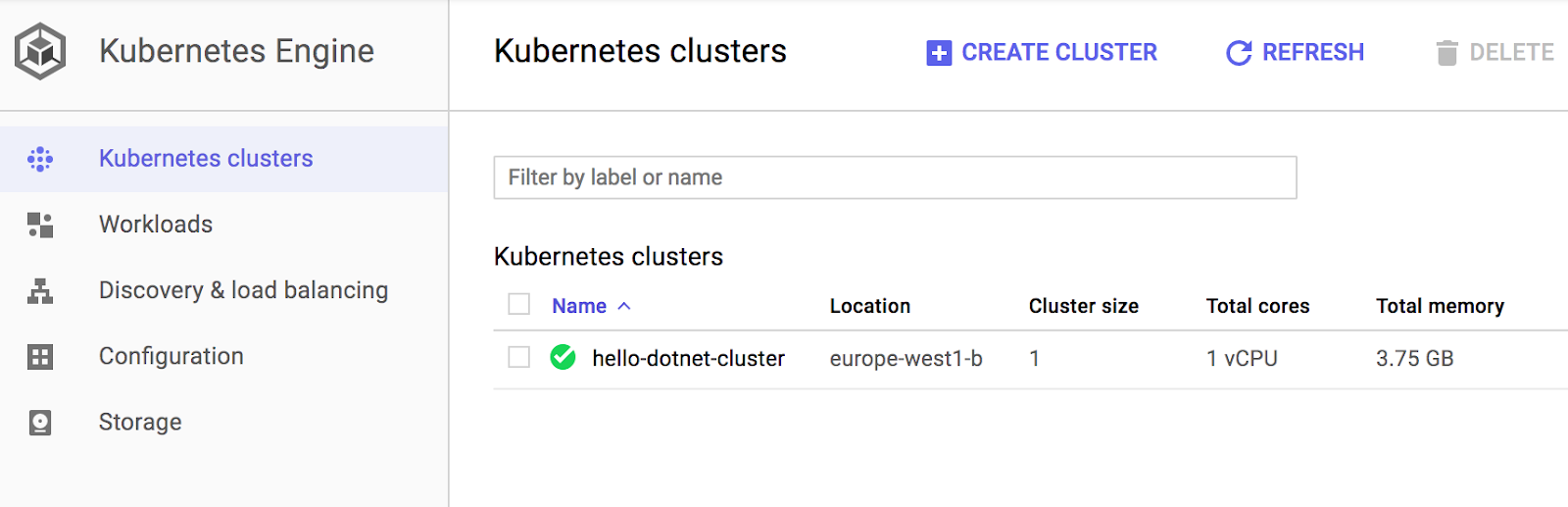Click the circular arrow Refresh icon
This screenshot has width=1568, height=507.
pyautogui.click(x=1239, y=53)
